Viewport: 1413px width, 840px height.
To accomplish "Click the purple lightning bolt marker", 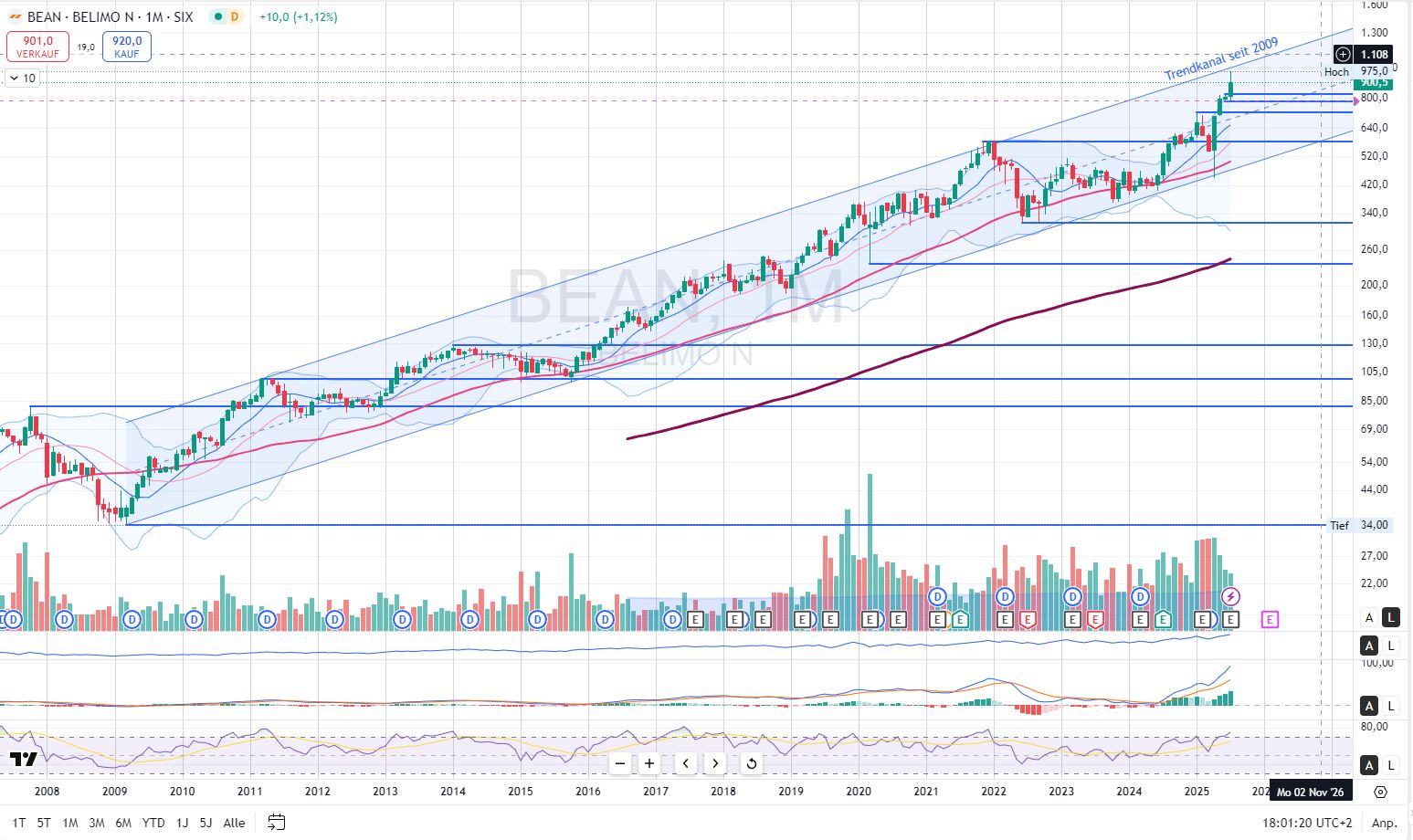I will (1230, 597).
